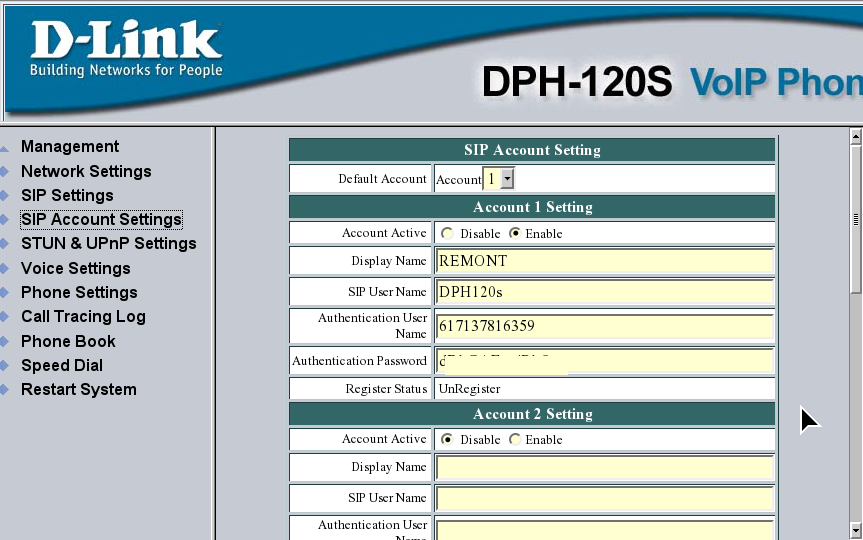Image resolution: width=863 pixels, height=540 pixels.
Task: Click the Account 2 Display Name field
Action: pyautogui.click(x=605, y=467)
